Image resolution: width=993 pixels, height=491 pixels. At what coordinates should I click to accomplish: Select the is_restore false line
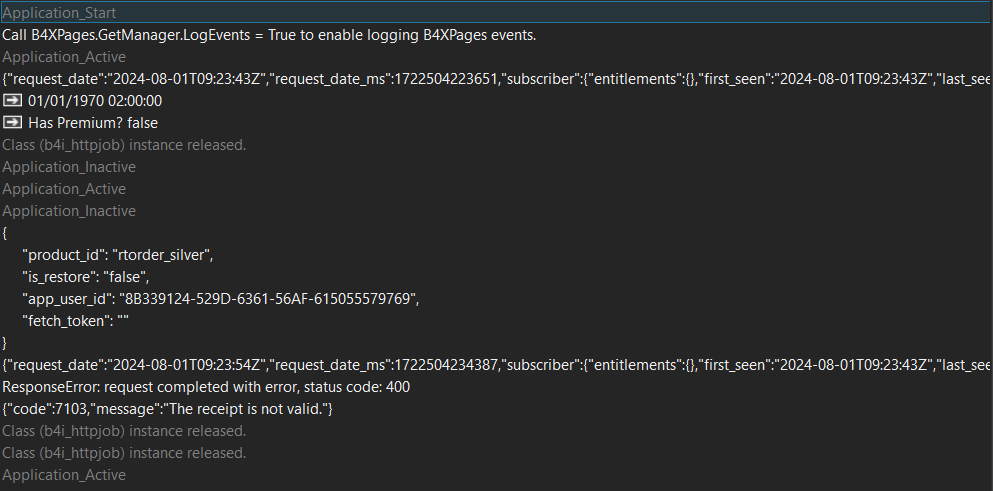click(x=85, y=277)
